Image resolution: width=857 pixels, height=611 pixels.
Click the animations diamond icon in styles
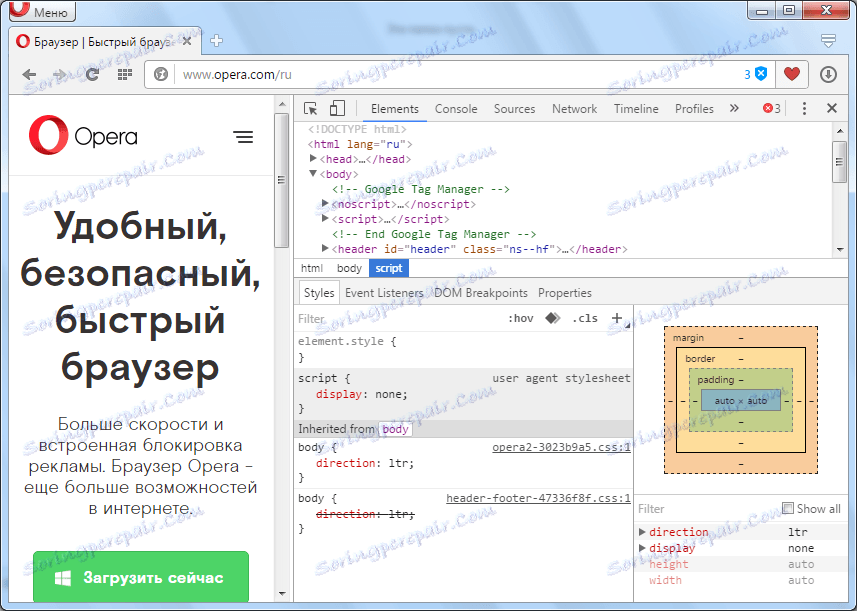coord(553,318)
